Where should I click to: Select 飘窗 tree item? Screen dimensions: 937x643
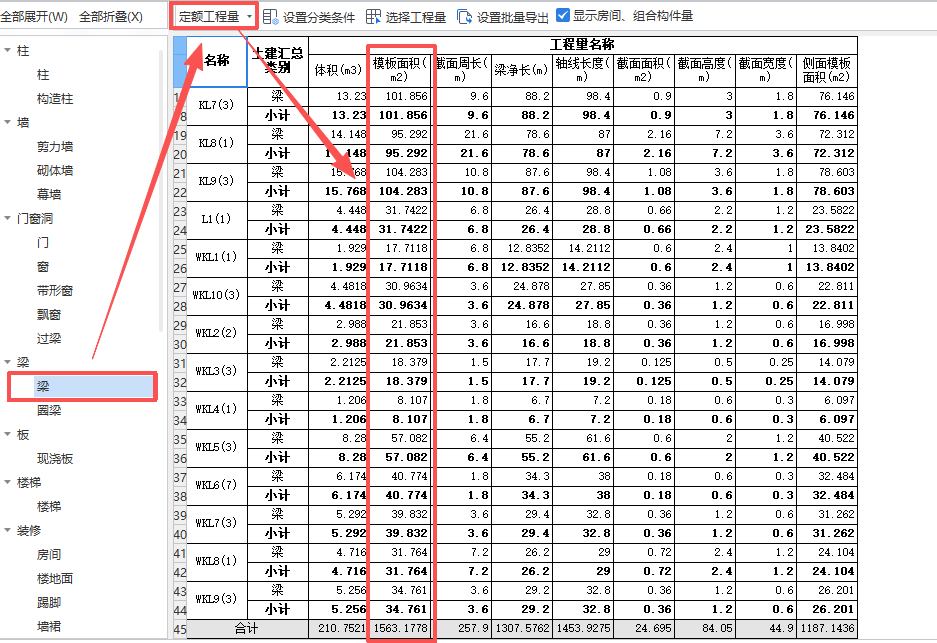point(49,314)
